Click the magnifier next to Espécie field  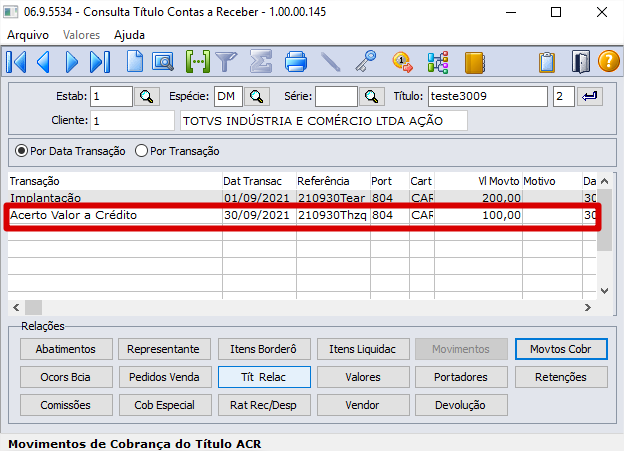pos(257,96)
